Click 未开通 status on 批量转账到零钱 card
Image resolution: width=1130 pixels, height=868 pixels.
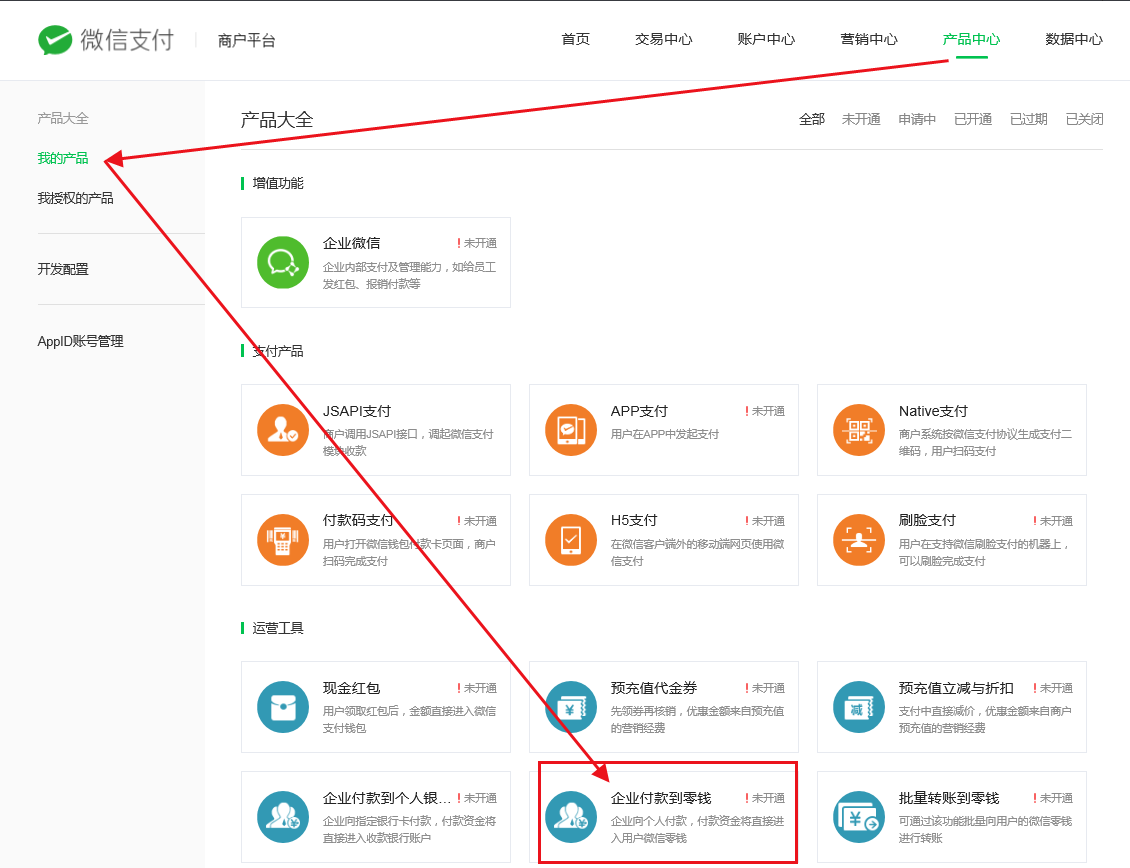coord(1053,798)
